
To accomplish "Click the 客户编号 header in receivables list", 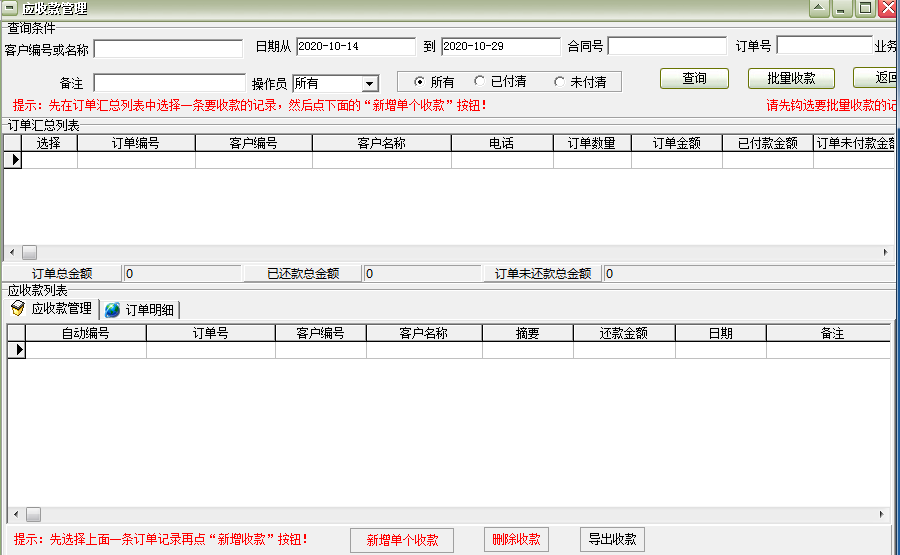I will [x=320, y=333].
